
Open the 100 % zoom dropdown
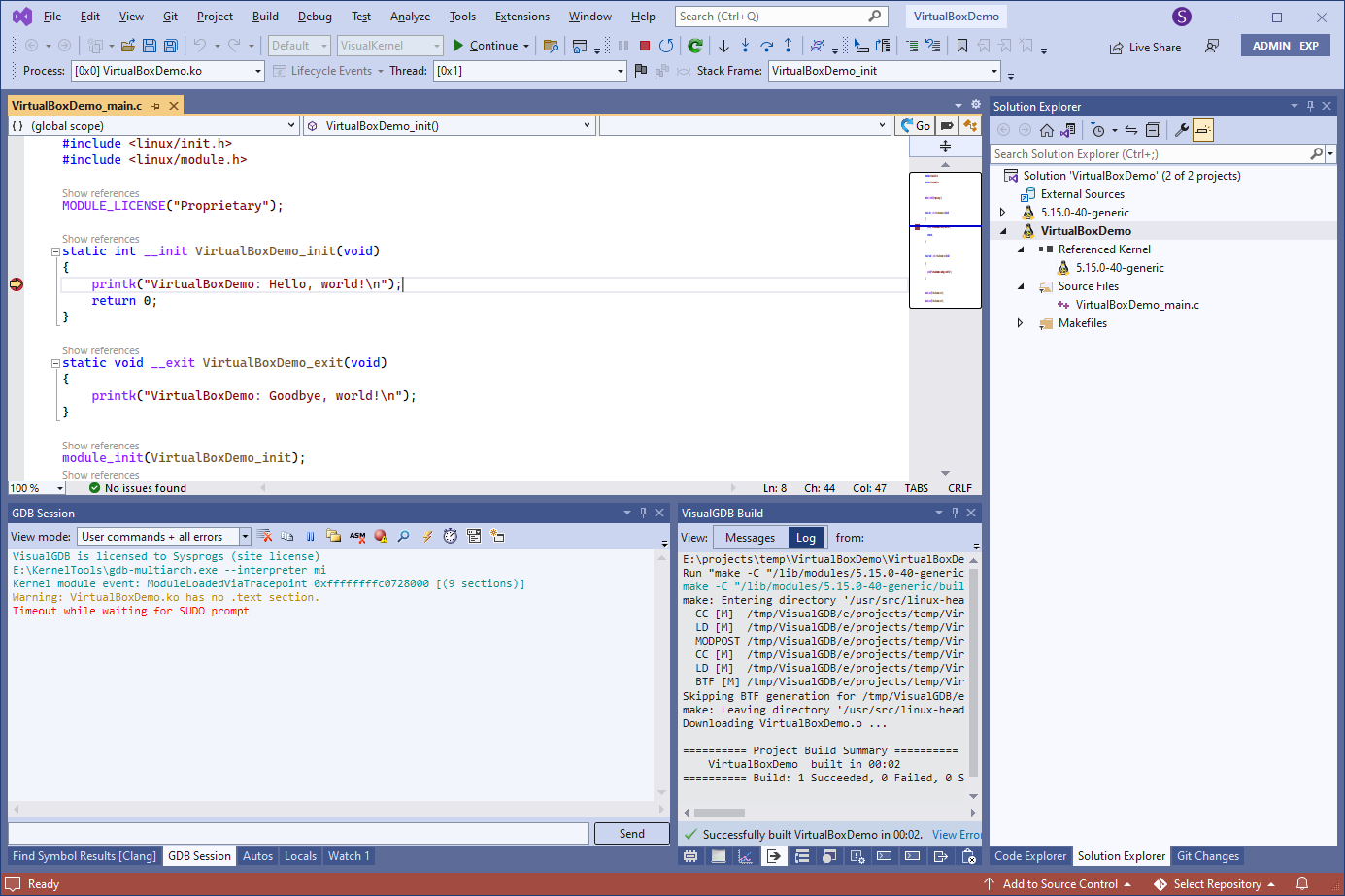point(37,488)
